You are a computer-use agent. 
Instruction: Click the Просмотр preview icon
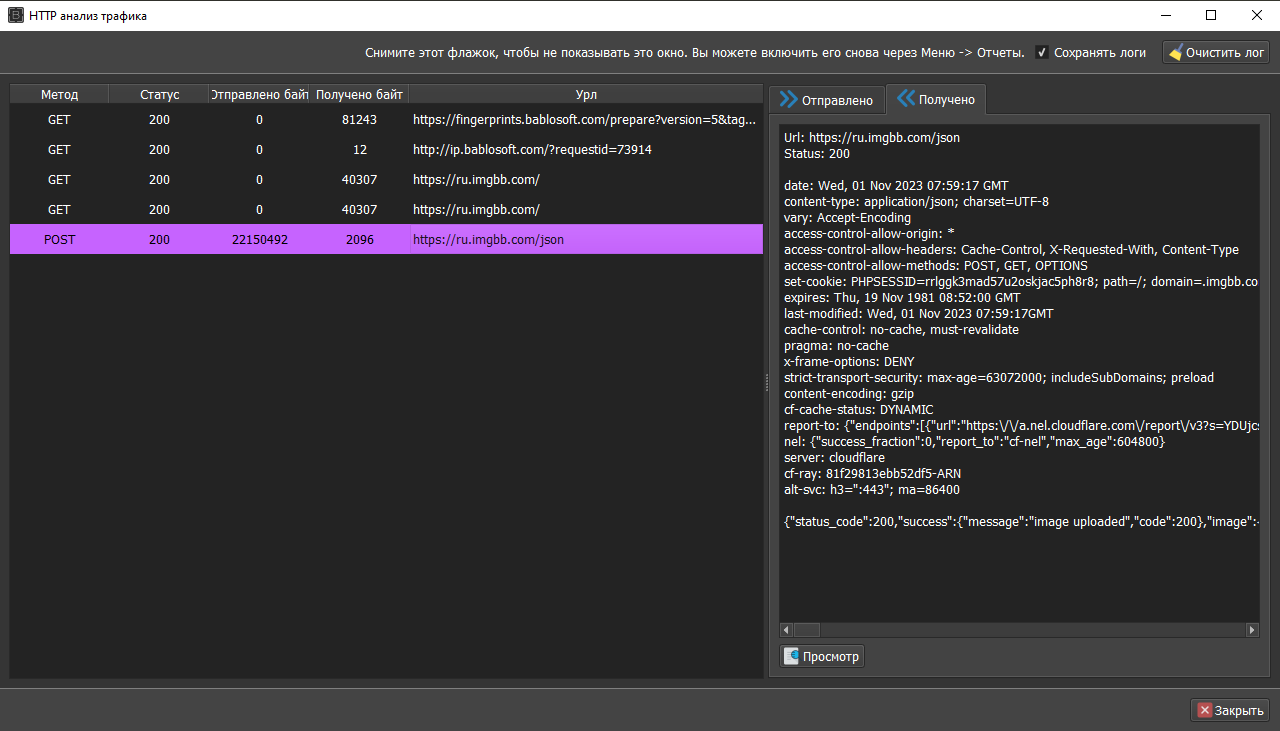(x=791, y=657)
